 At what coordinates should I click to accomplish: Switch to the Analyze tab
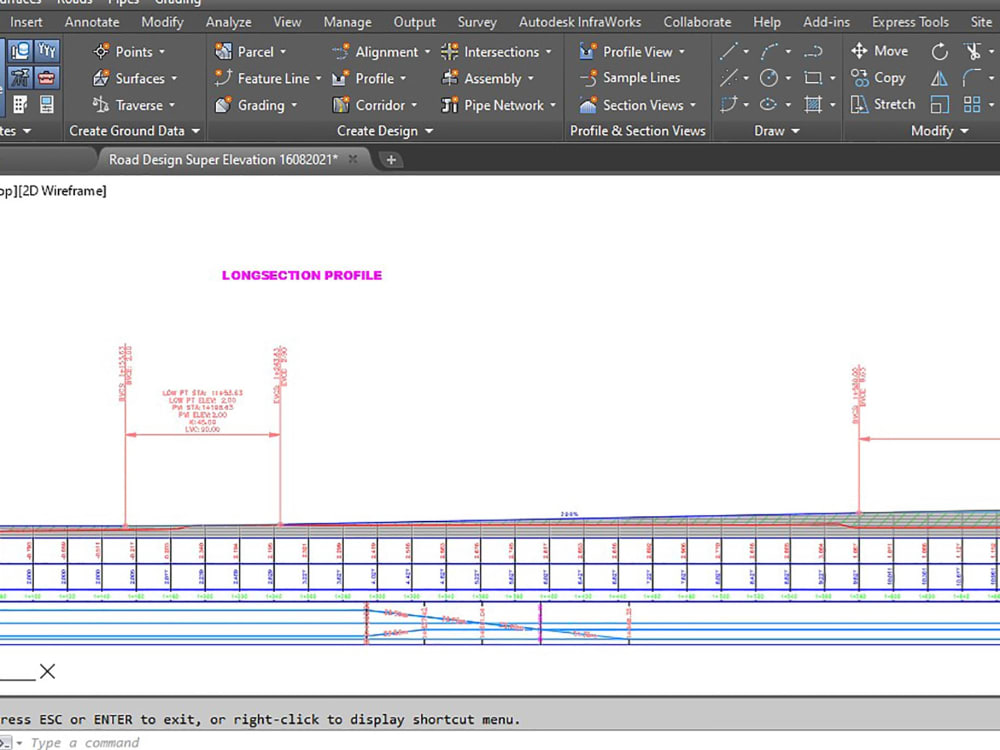point(228,22)
